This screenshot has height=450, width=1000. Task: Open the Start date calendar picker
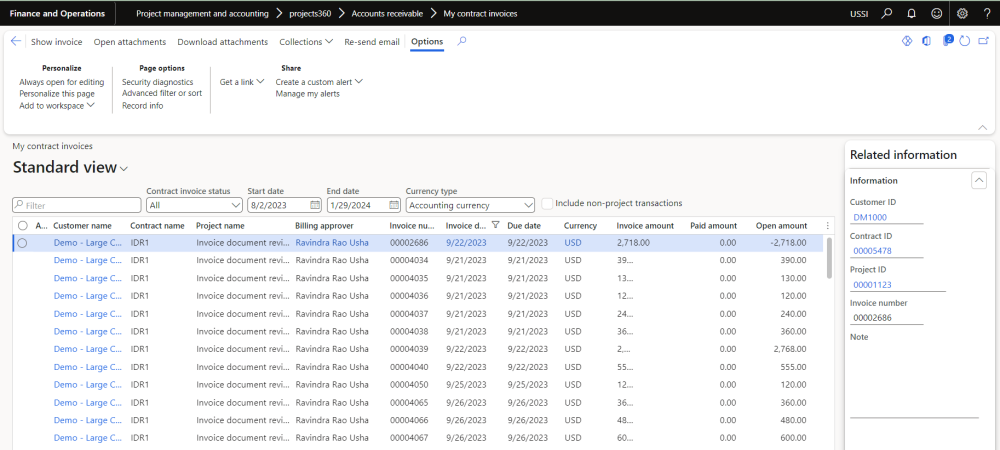pos(315,205)
